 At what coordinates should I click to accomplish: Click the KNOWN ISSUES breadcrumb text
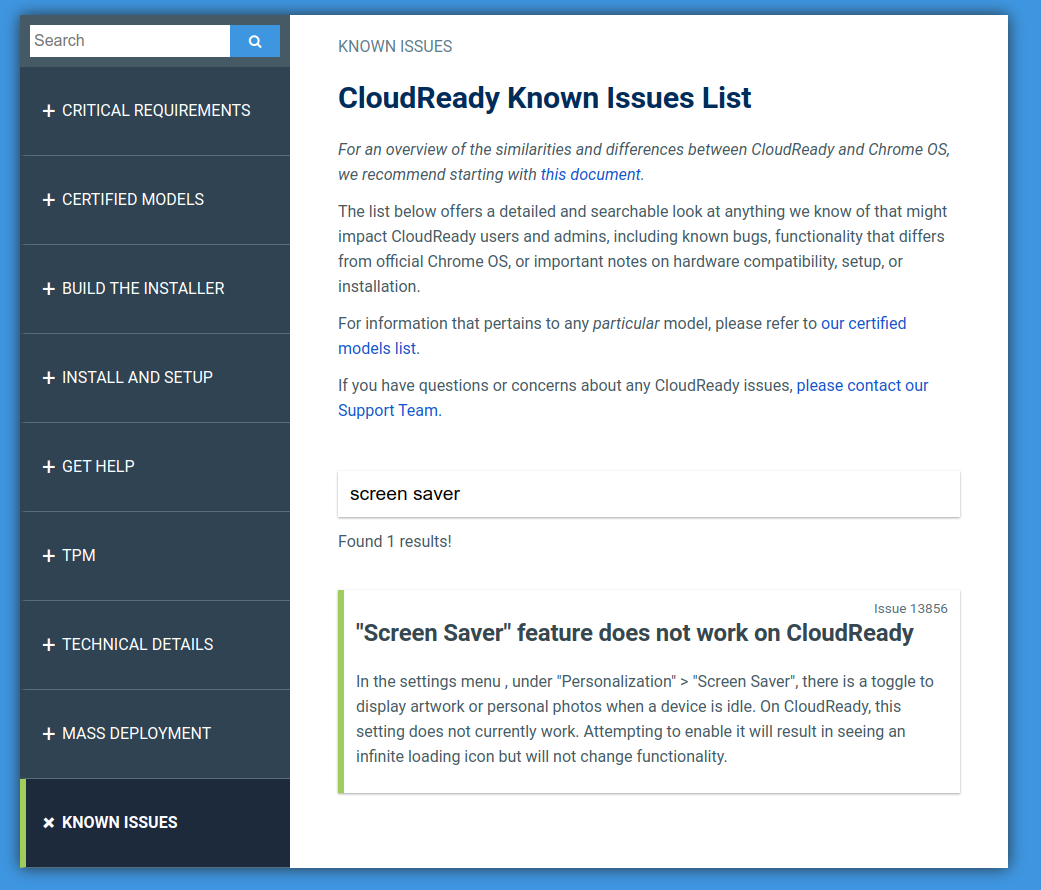tap(395, 46)
